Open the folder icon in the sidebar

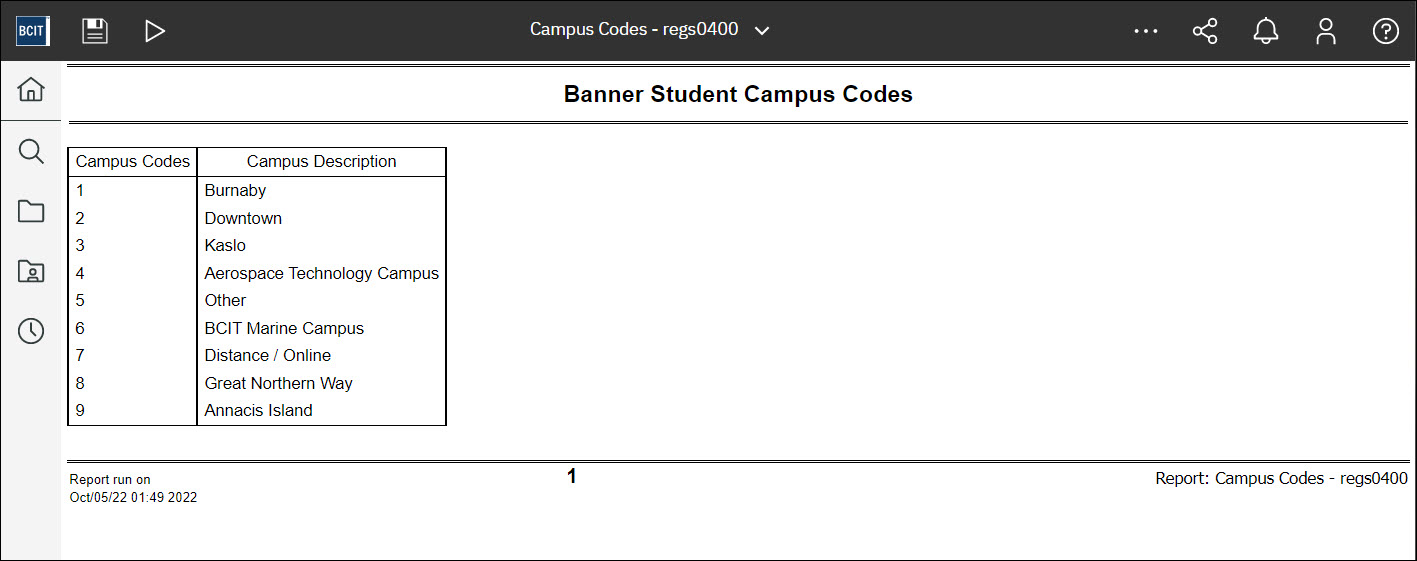click(x=31, y=211)
